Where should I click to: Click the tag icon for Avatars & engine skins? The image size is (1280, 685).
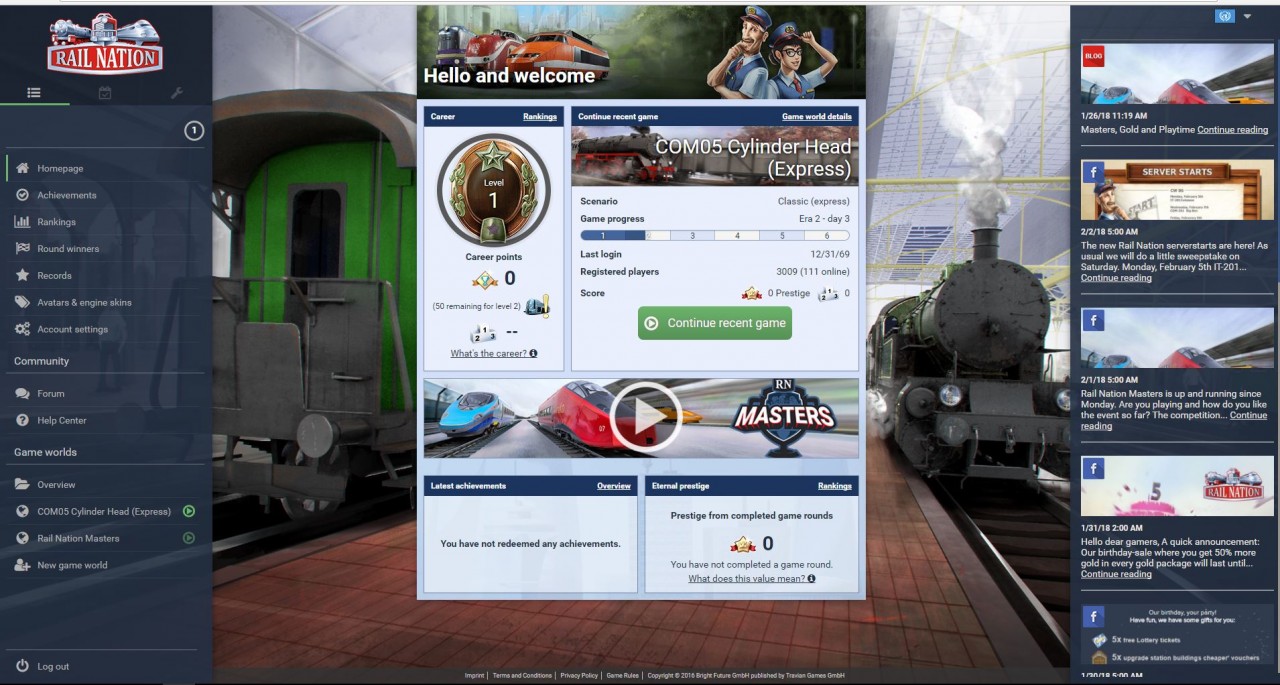[22, 302]
